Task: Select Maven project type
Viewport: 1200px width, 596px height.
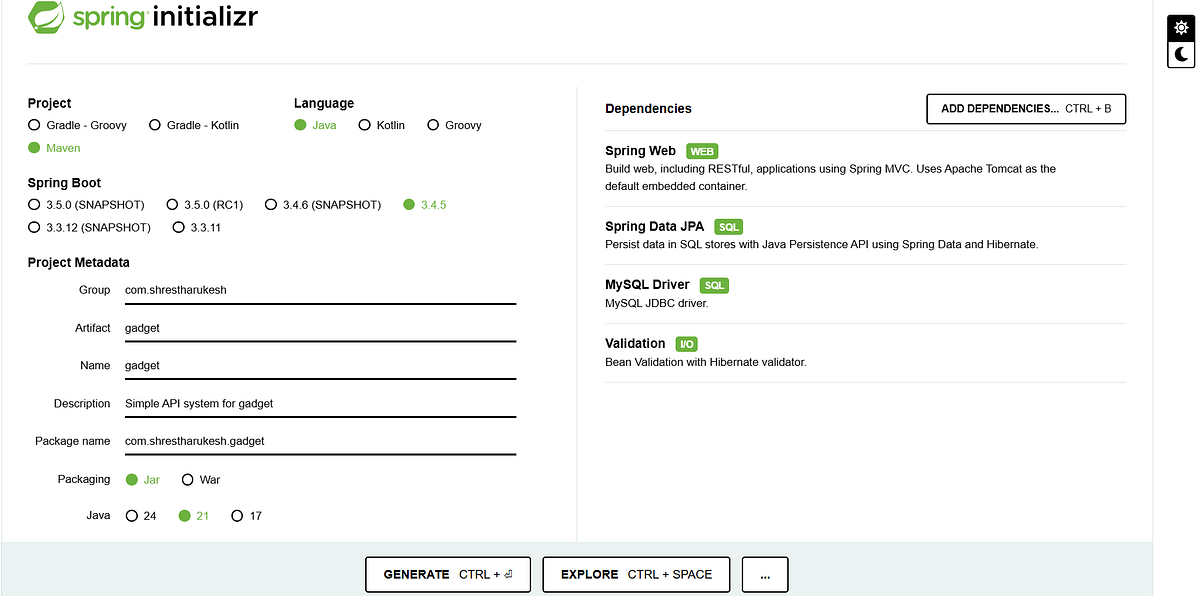Action: [x=55, y=148]
